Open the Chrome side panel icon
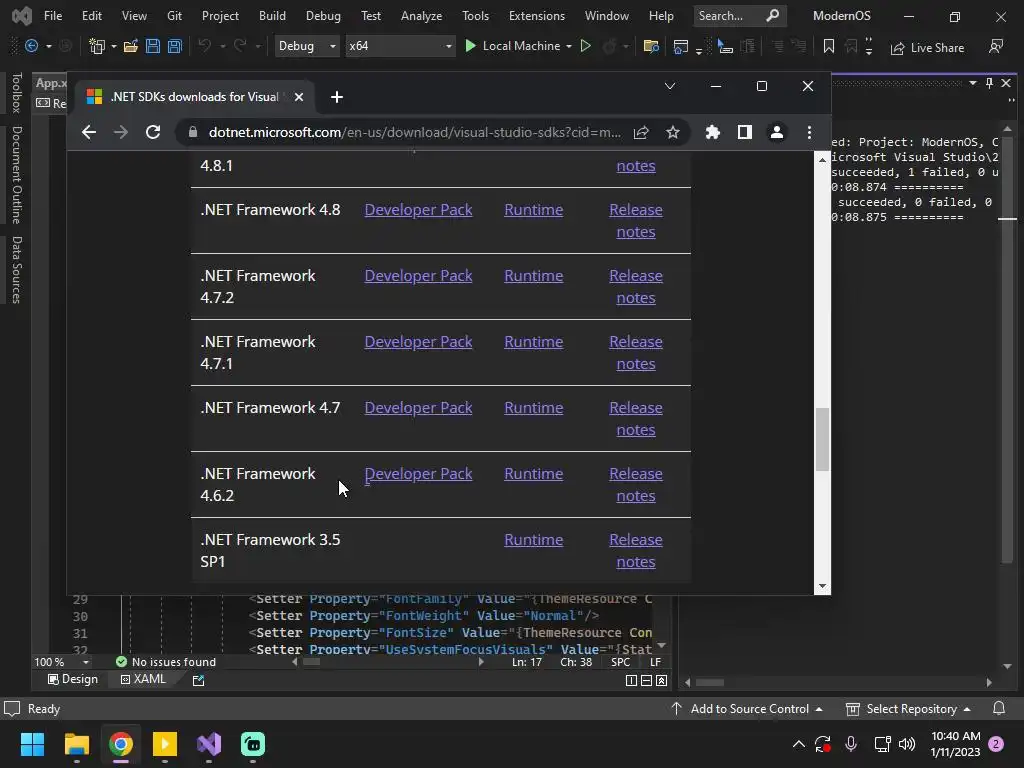This screenshot has width=1024, height=768. point(744,133)
